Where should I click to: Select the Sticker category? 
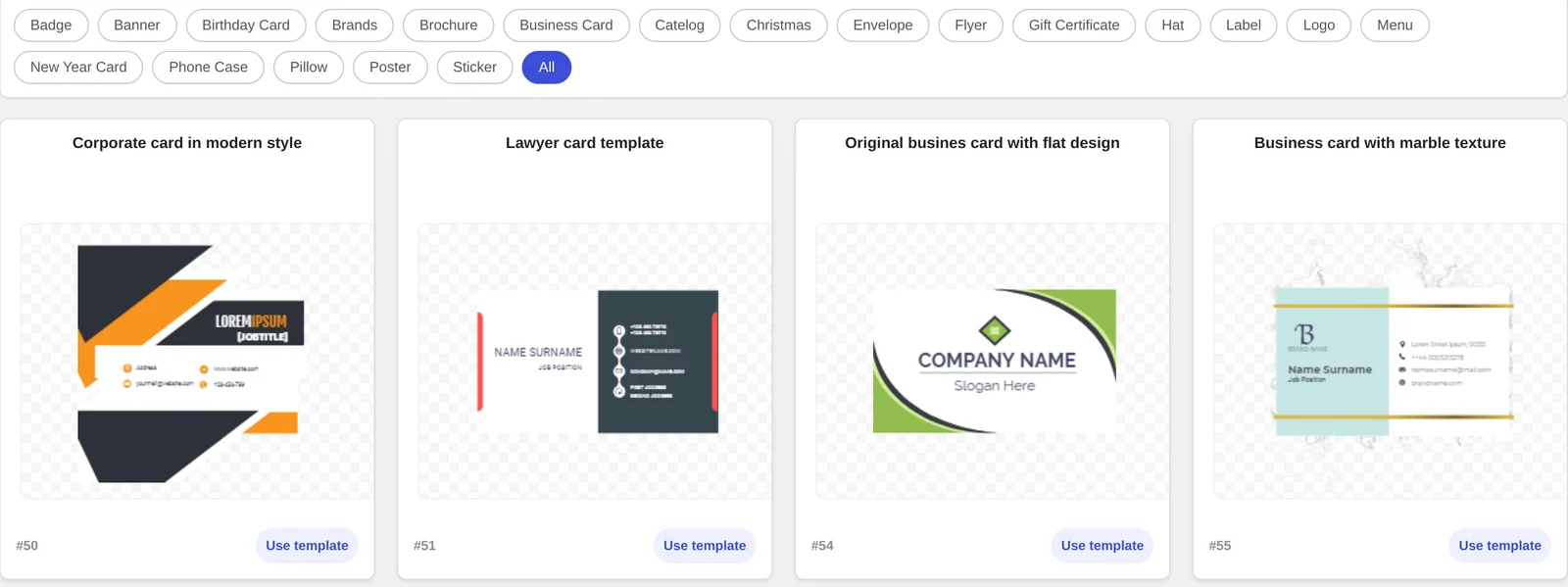tap(475, 68)
